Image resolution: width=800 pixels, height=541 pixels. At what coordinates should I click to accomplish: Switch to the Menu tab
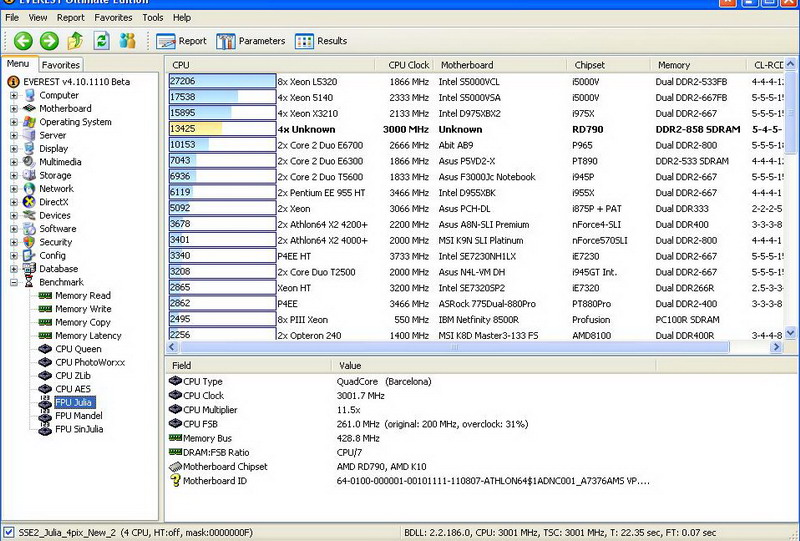18,63
